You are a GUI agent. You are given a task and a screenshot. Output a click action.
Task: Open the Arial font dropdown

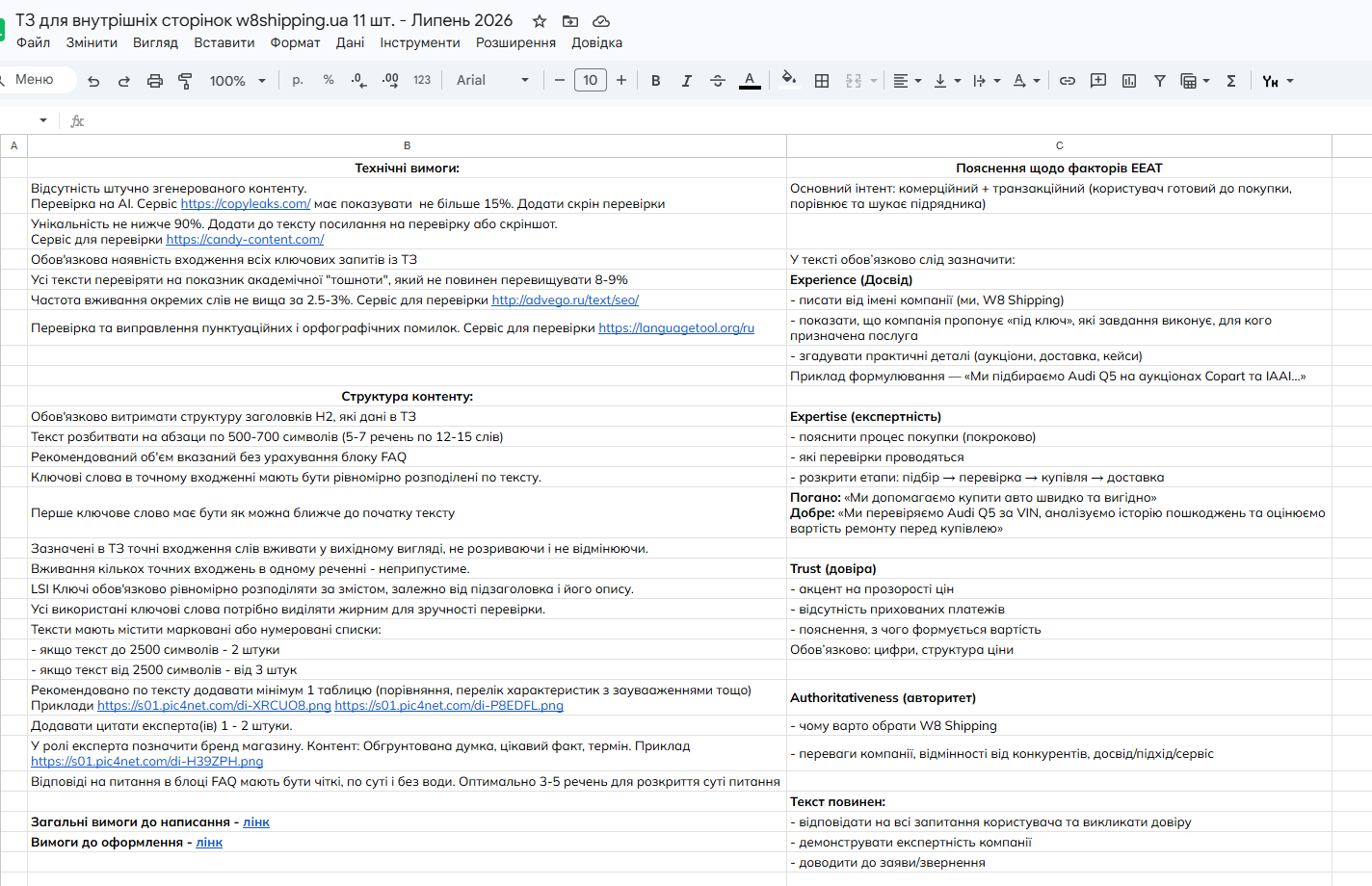(x=492, y=81)
